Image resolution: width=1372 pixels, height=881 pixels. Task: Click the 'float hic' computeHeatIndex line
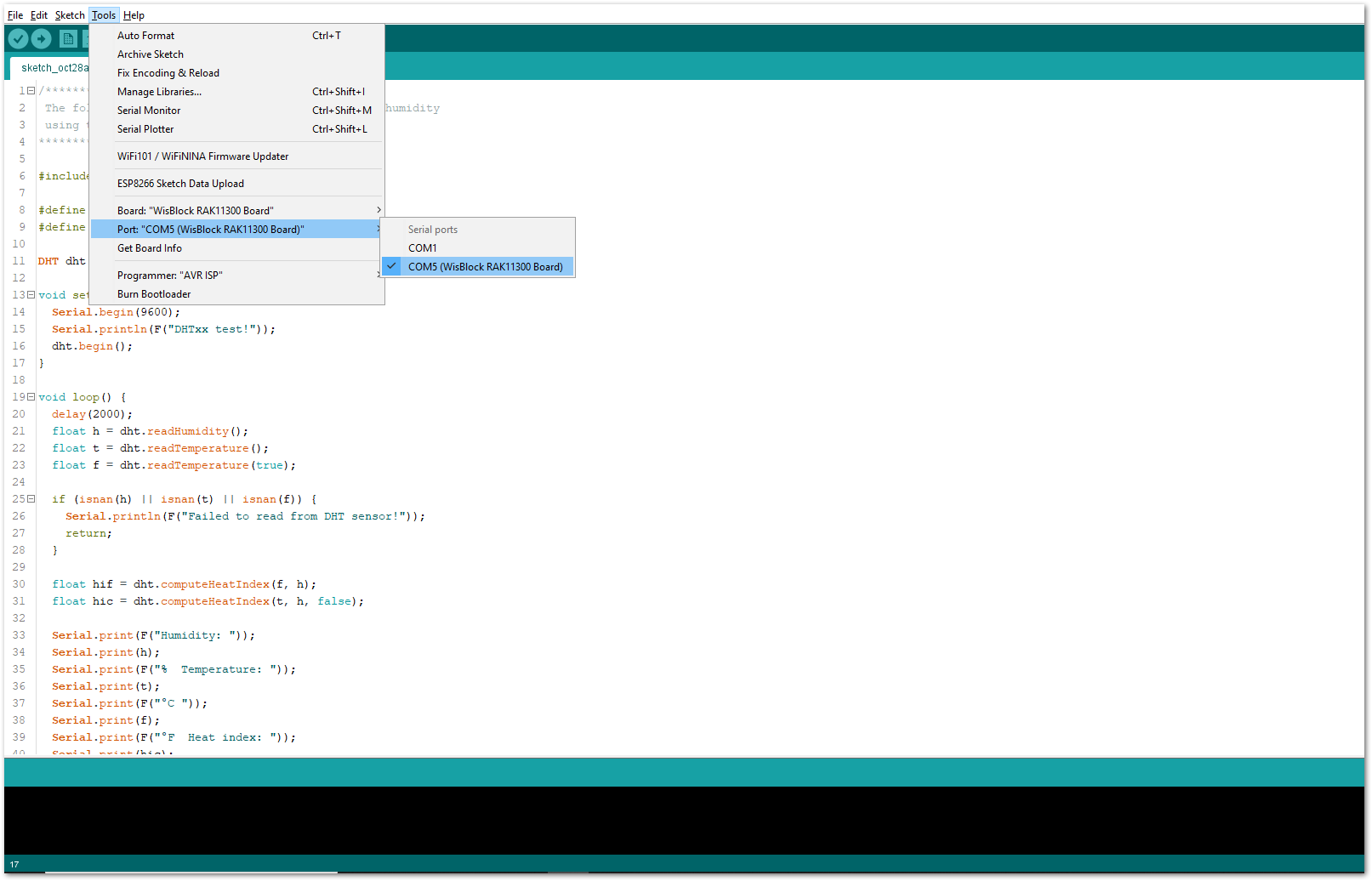(208, 601)
